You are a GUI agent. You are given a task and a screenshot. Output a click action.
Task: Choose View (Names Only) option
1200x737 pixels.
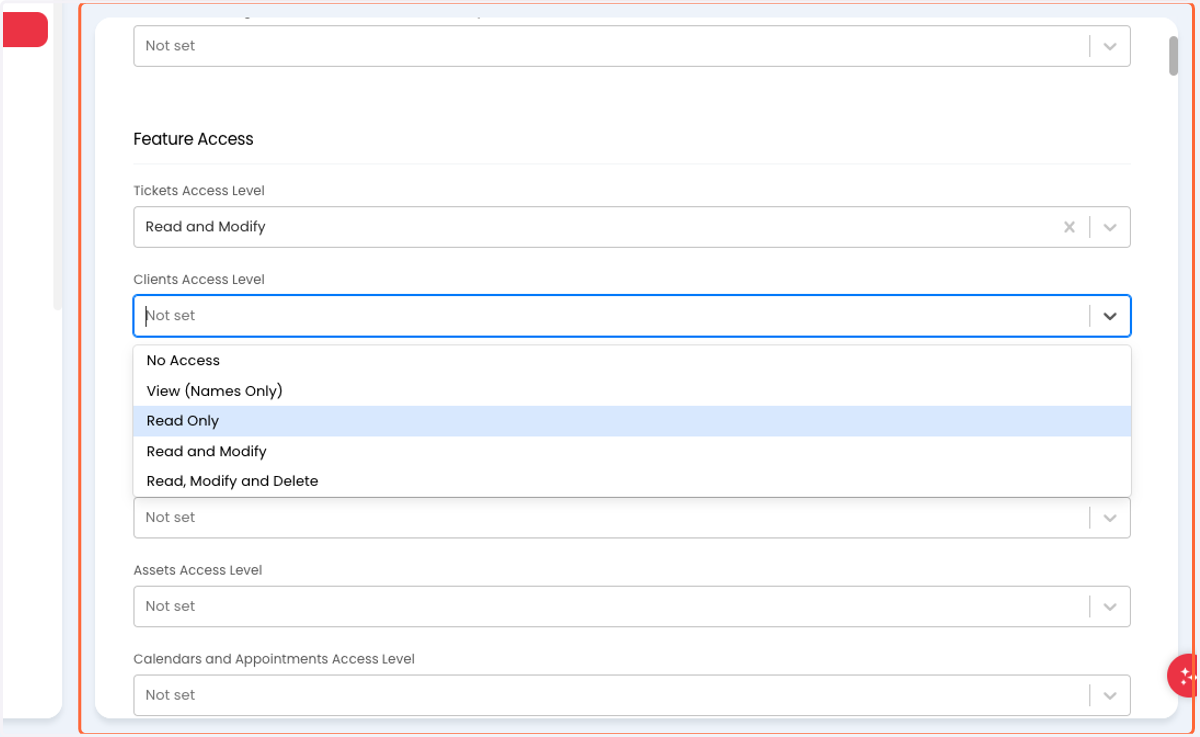coord(632,391)
